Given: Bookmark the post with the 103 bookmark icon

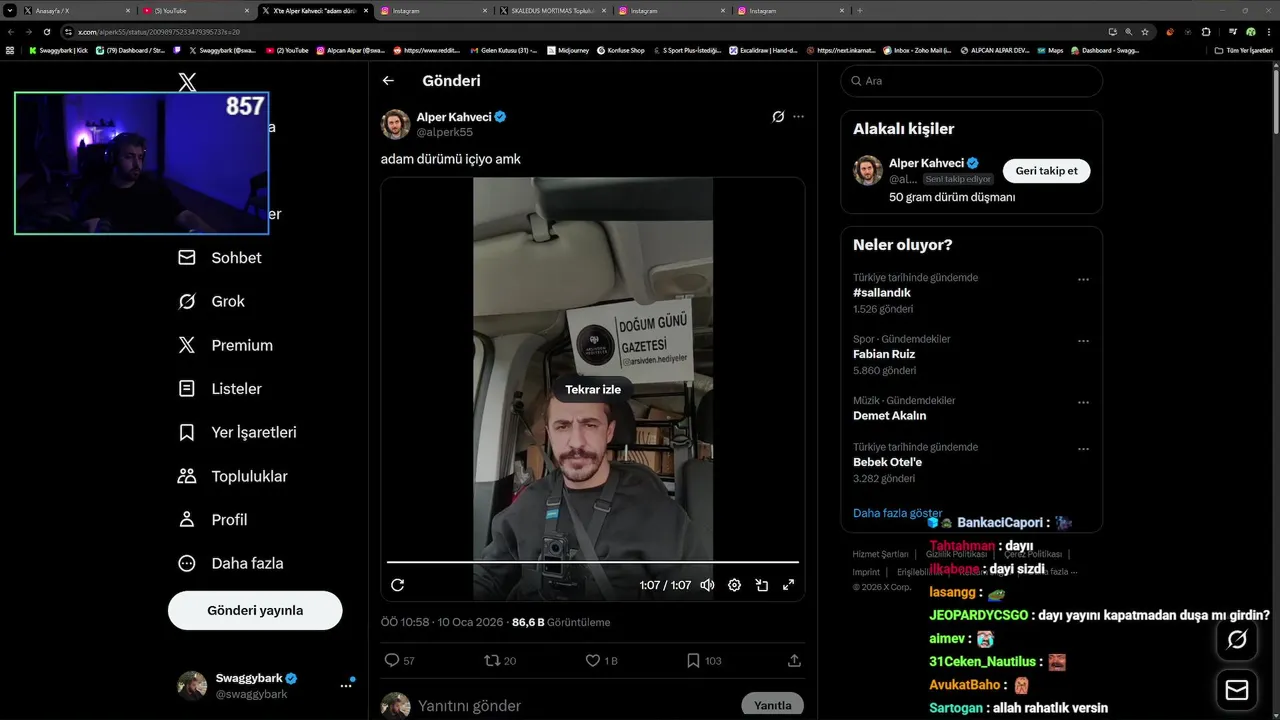Looking at the screenshot, I should (x=704, y=661).
